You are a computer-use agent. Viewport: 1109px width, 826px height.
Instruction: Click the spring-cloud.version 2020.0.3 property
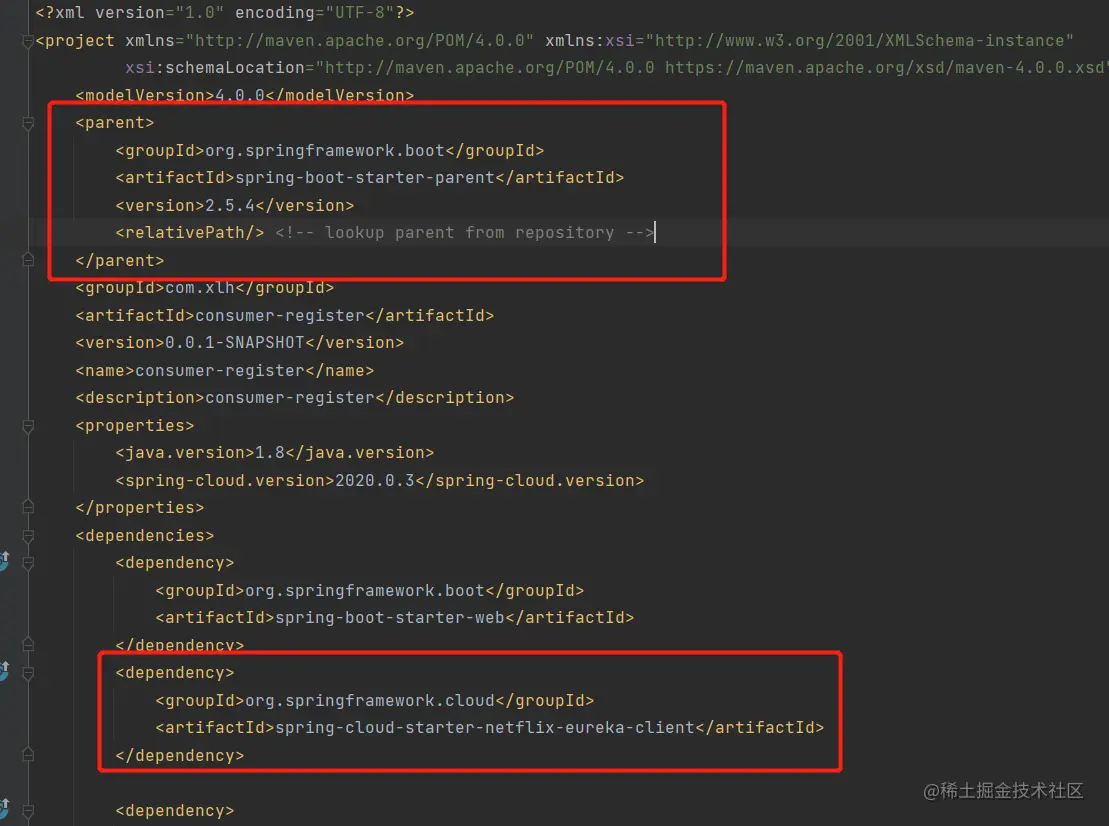(x=380, y=481)
